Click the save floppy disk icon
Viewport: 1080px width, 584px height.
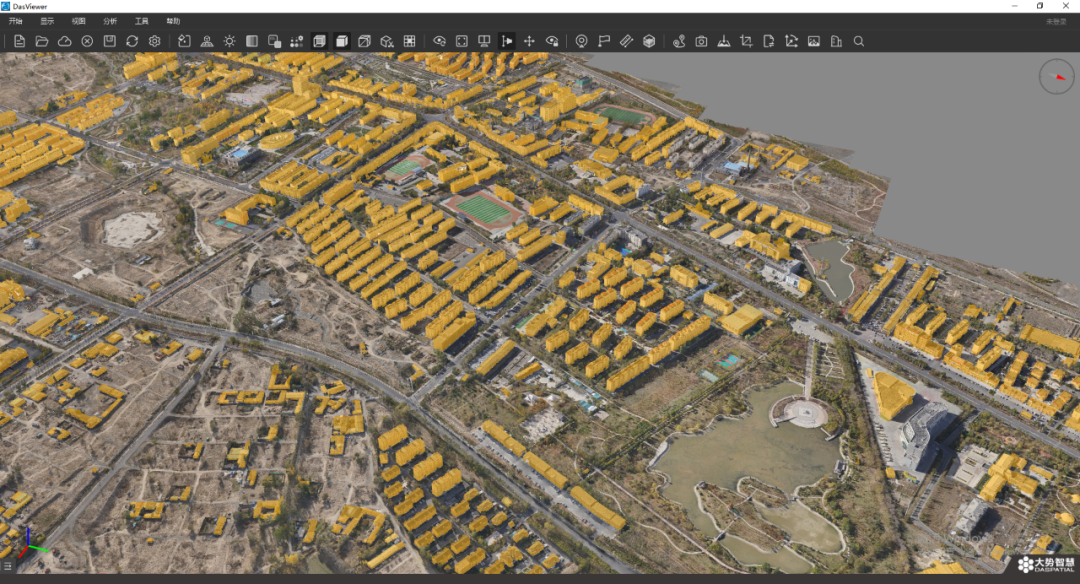pos(110,41)
